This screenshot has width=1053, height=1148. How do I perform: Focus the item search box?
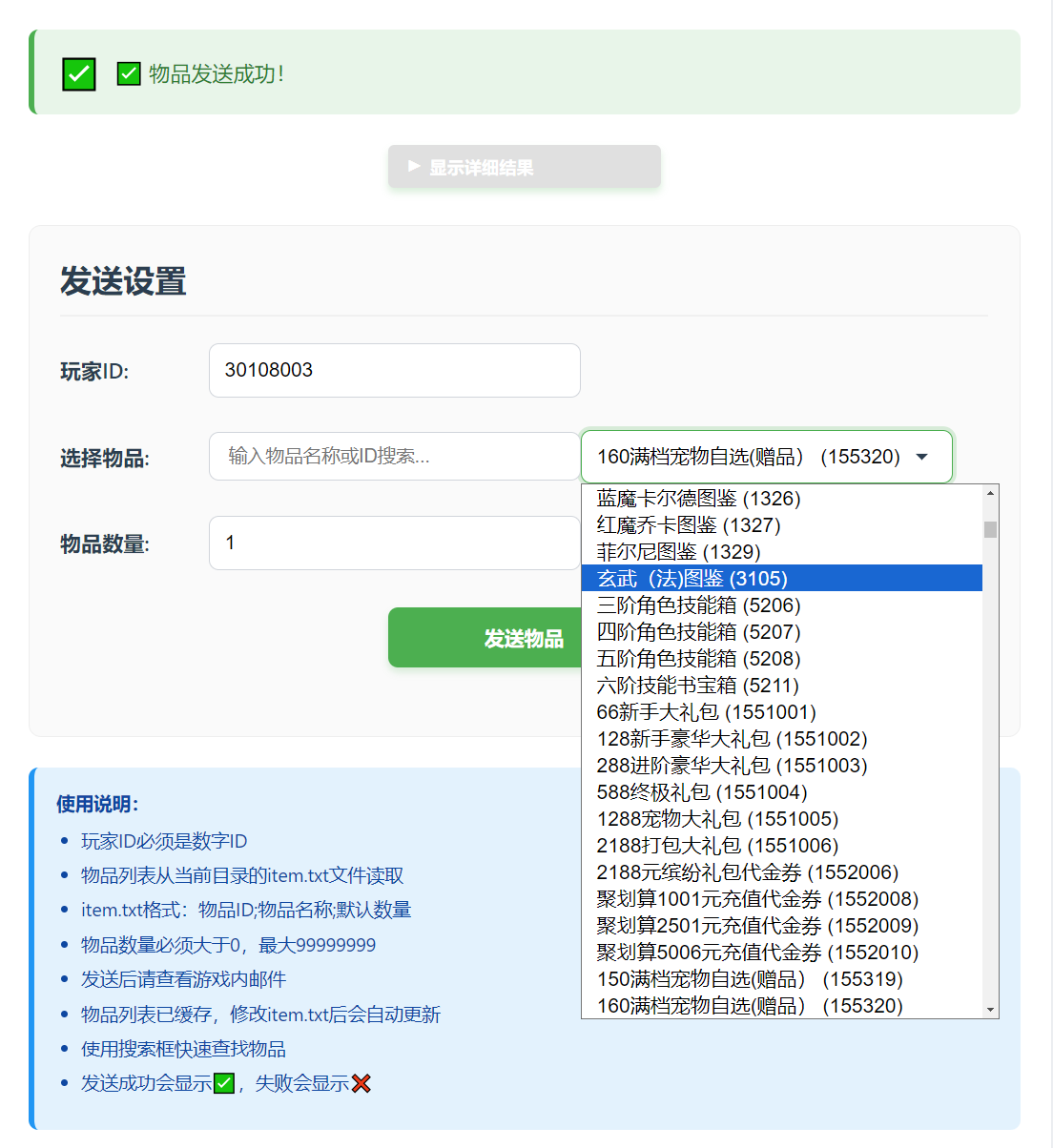(394, 457)
